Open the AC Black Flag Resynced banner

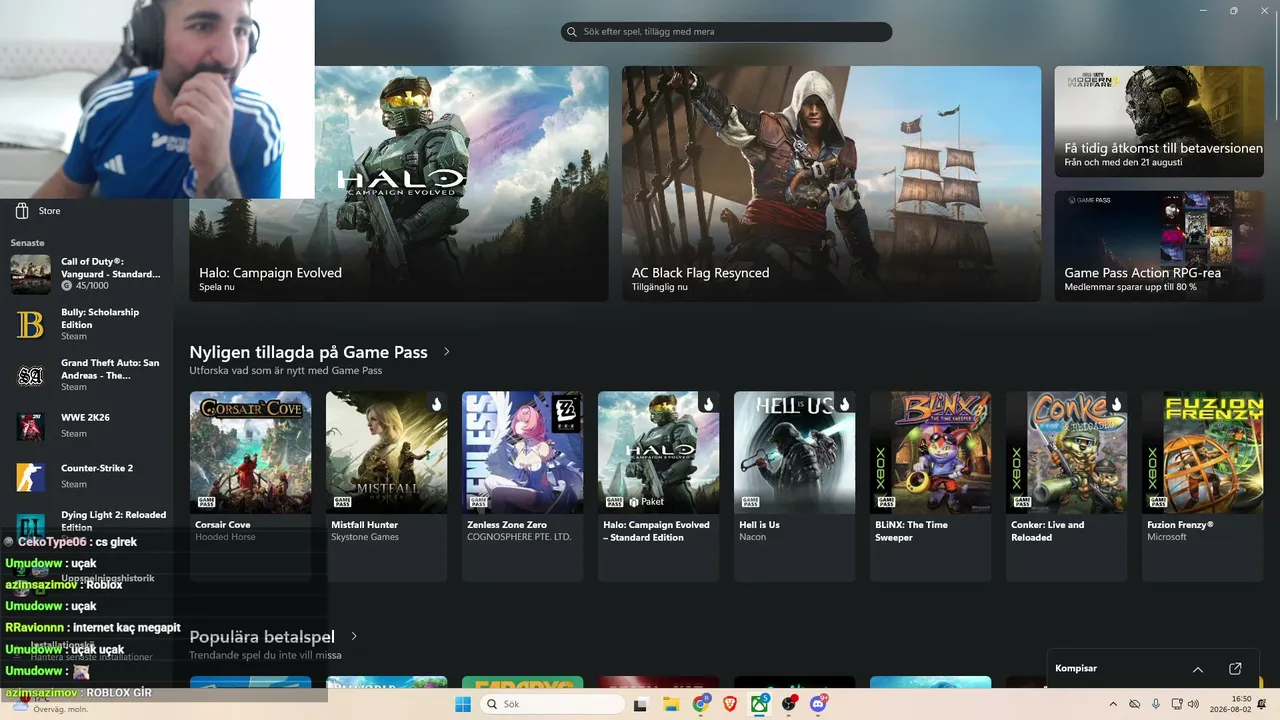click(x=831, y=184)
